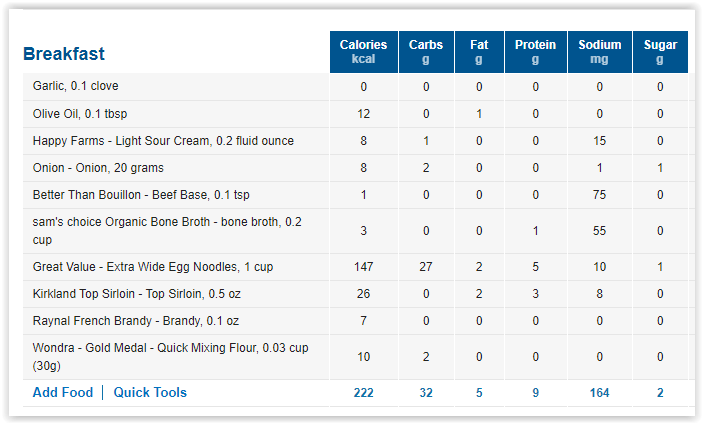Click the Add Food link

[x=63, y=392]
